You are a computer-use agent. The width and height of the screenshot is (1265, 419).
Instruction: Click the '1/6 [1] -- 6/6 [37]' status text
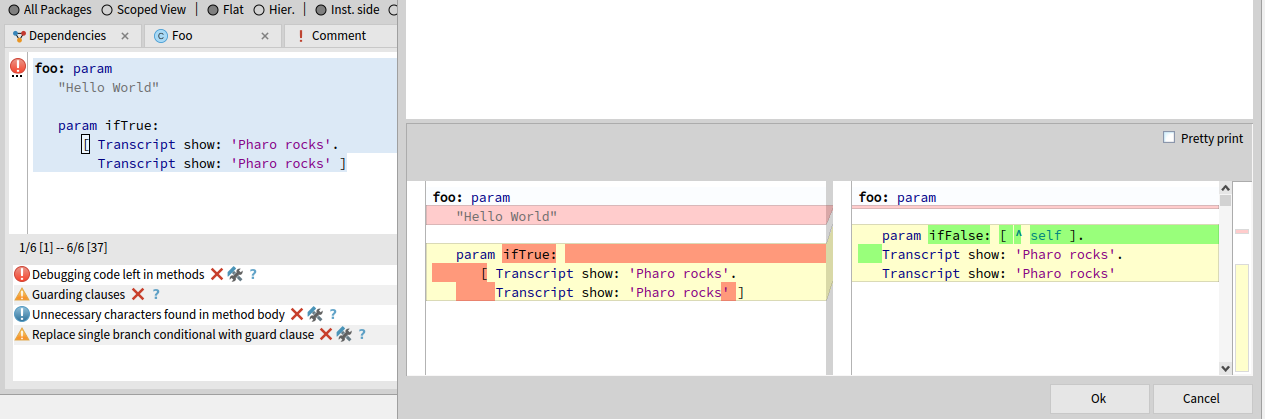click(x=63, y=247)
